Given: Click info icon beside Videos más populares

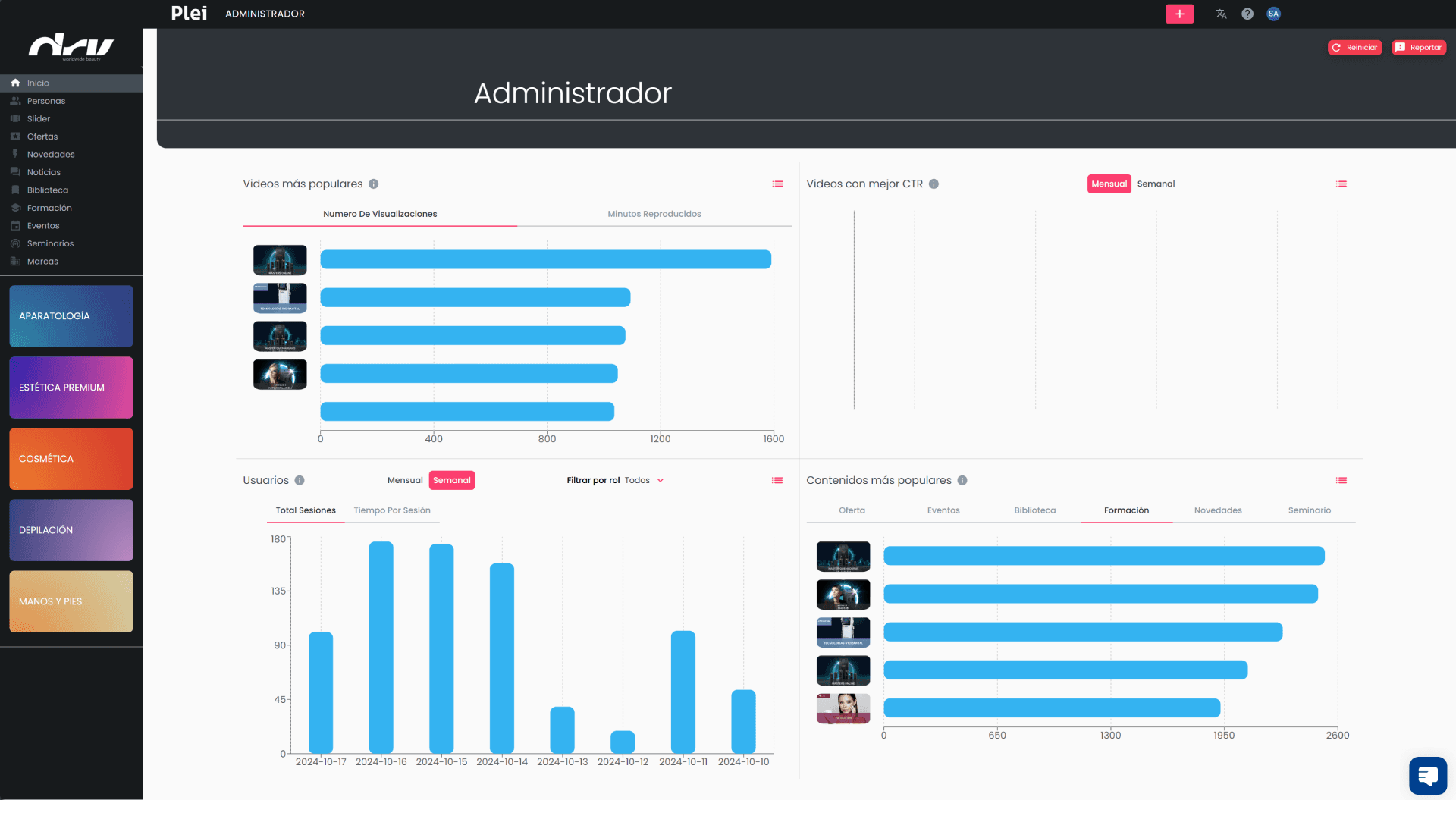Looking at the screenshot, I should pyautogui.click(x=374, y=184).
